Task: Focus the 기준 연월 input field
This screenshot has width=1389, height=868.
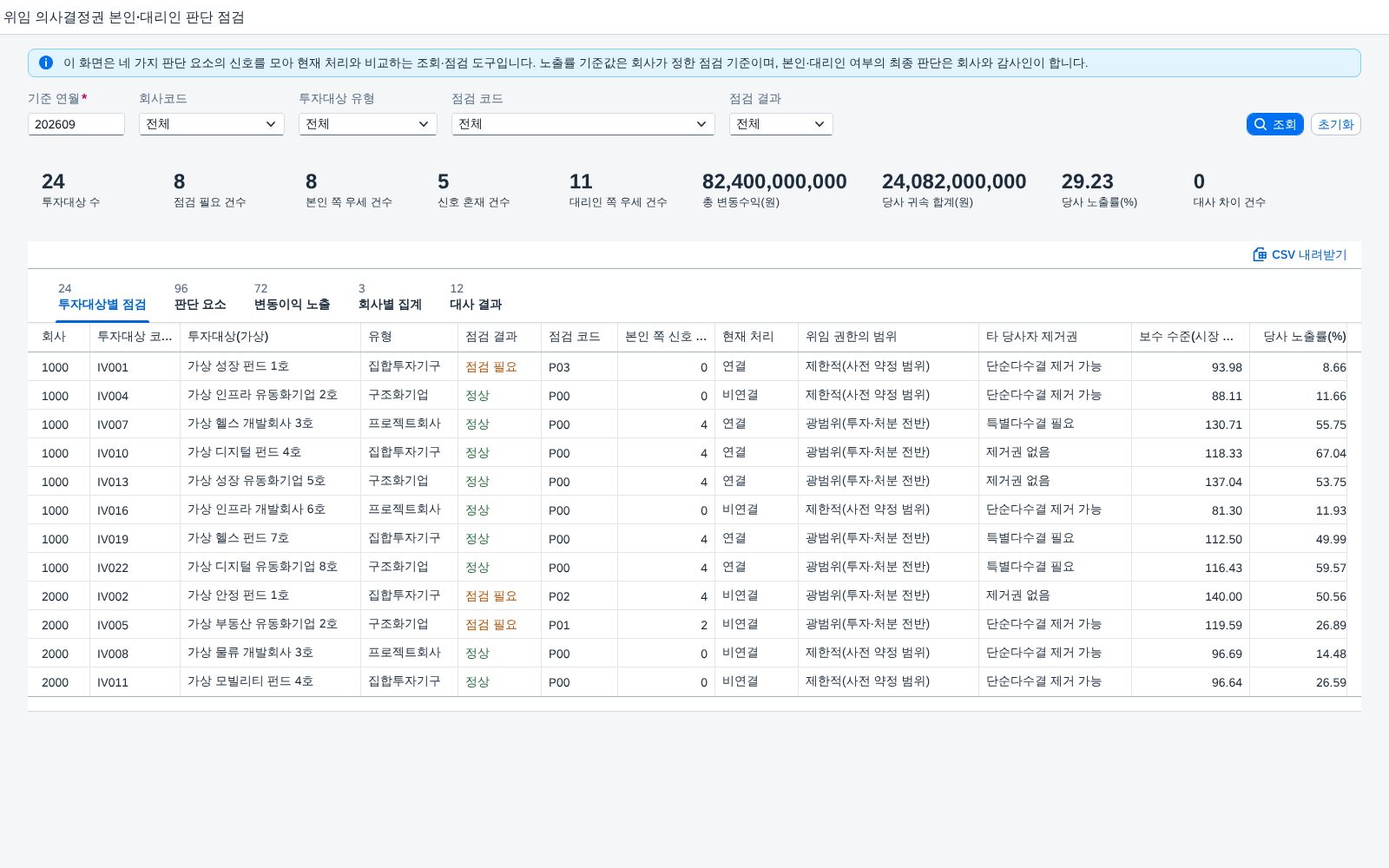Action: click(x=76, y=124)
